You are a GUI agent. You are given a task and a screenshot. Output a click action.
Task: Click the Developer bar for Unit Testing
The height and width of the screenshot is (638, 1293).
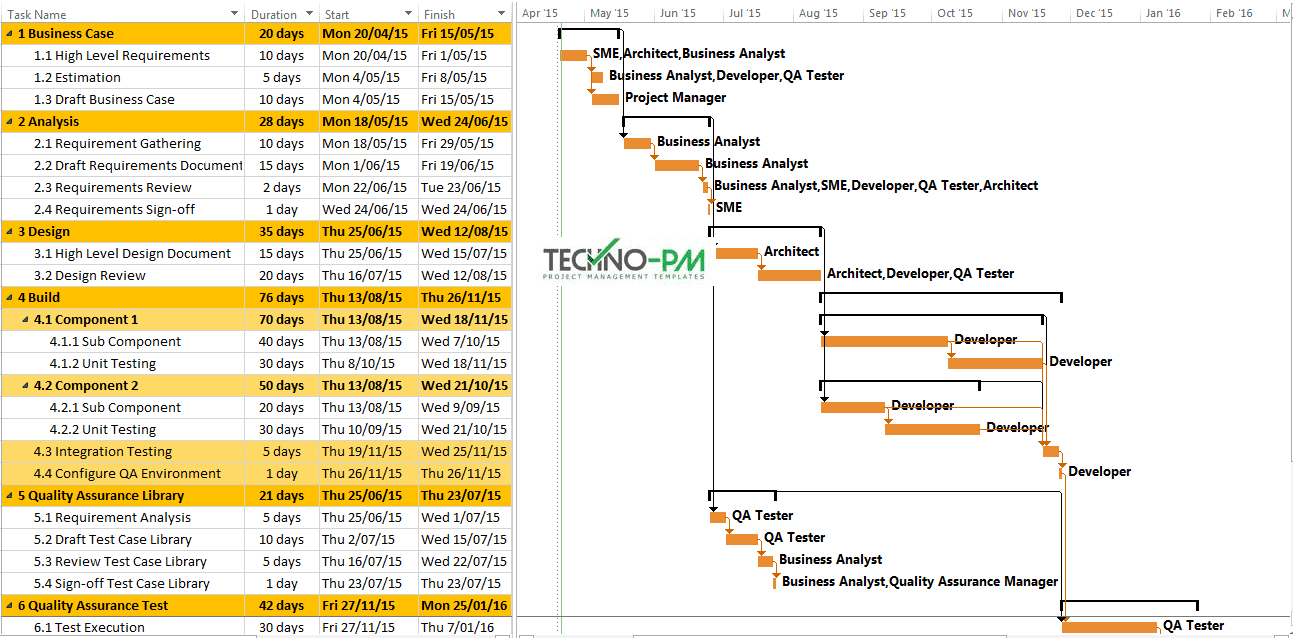tap(995, 362)
